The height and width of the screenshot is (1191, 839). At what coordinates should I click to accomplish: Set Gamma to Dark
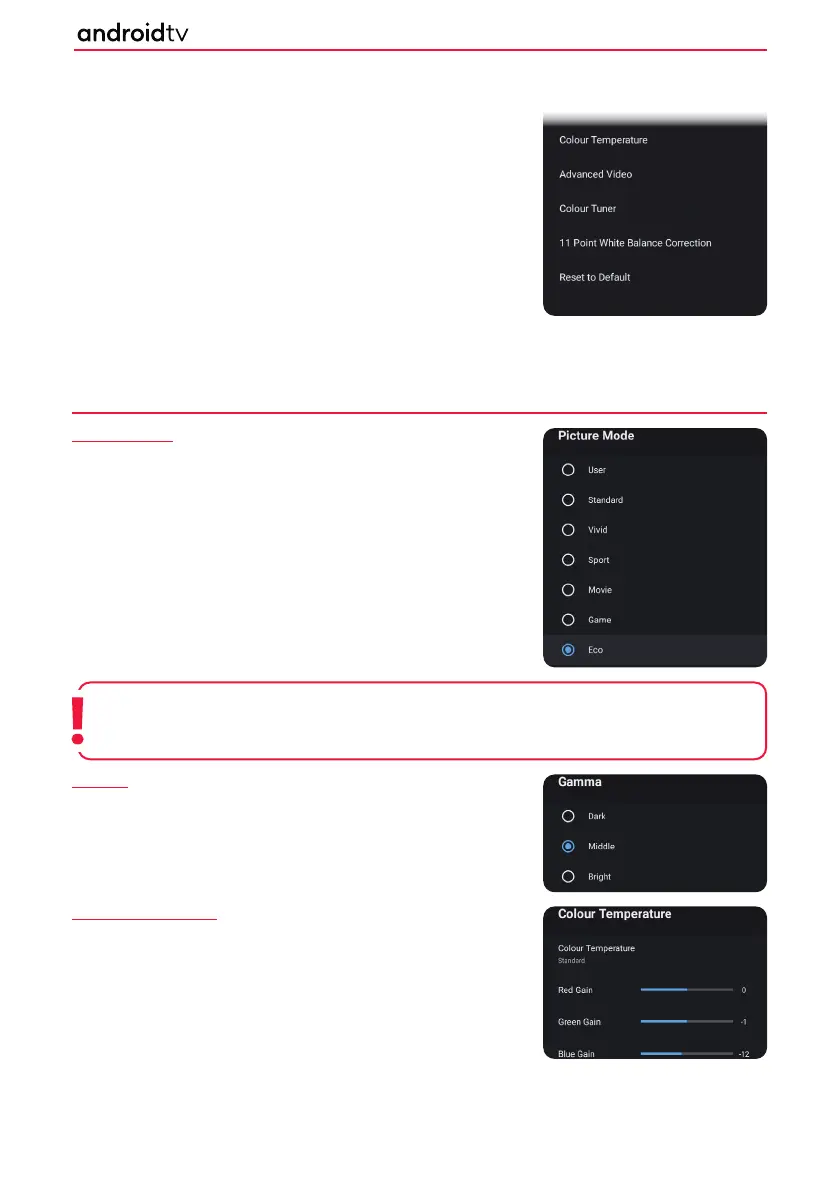pyautogui.click(x=568, y=817)
